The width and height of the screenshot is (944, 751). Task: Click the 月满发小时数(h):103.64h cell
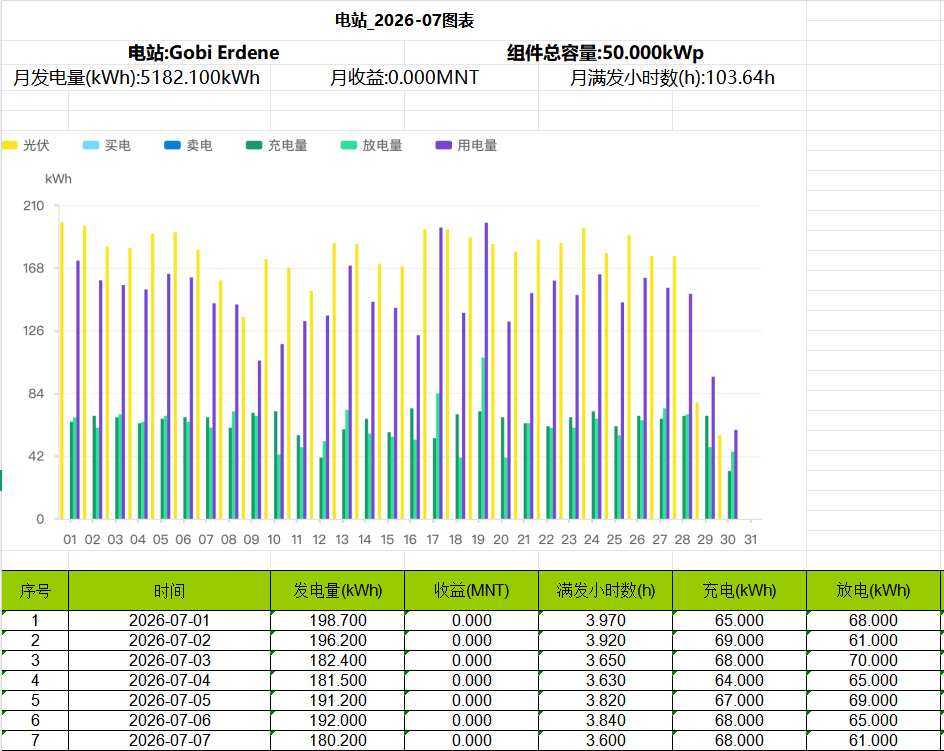coord(672,78)
